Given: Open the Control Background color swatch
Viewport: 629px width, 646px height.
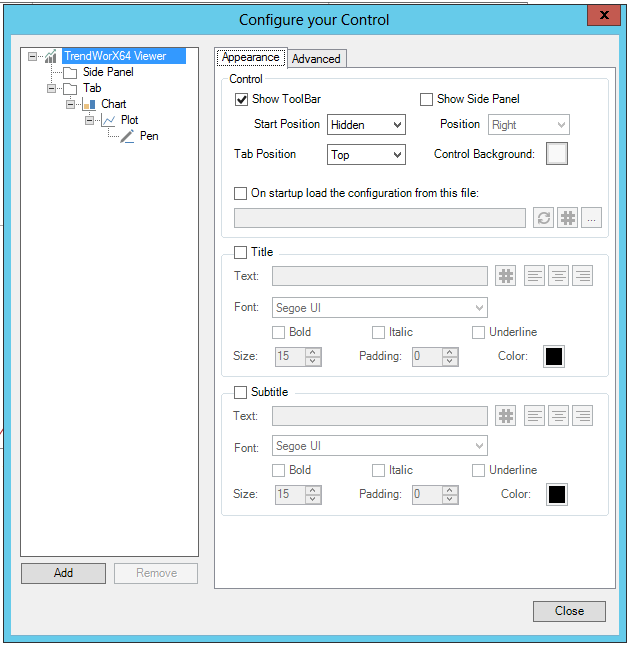Looking at the screenshot, I should pos(556,154).
